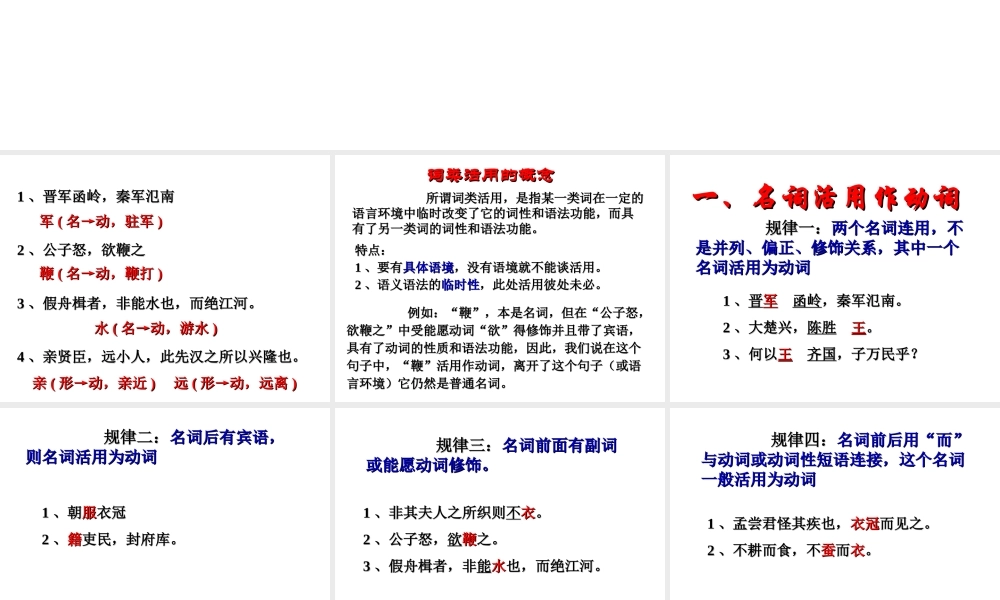This screenshot has width=1000, height=600.
Task: Open the slide titled '词类活用的概念'
Action: coord(499,278)
